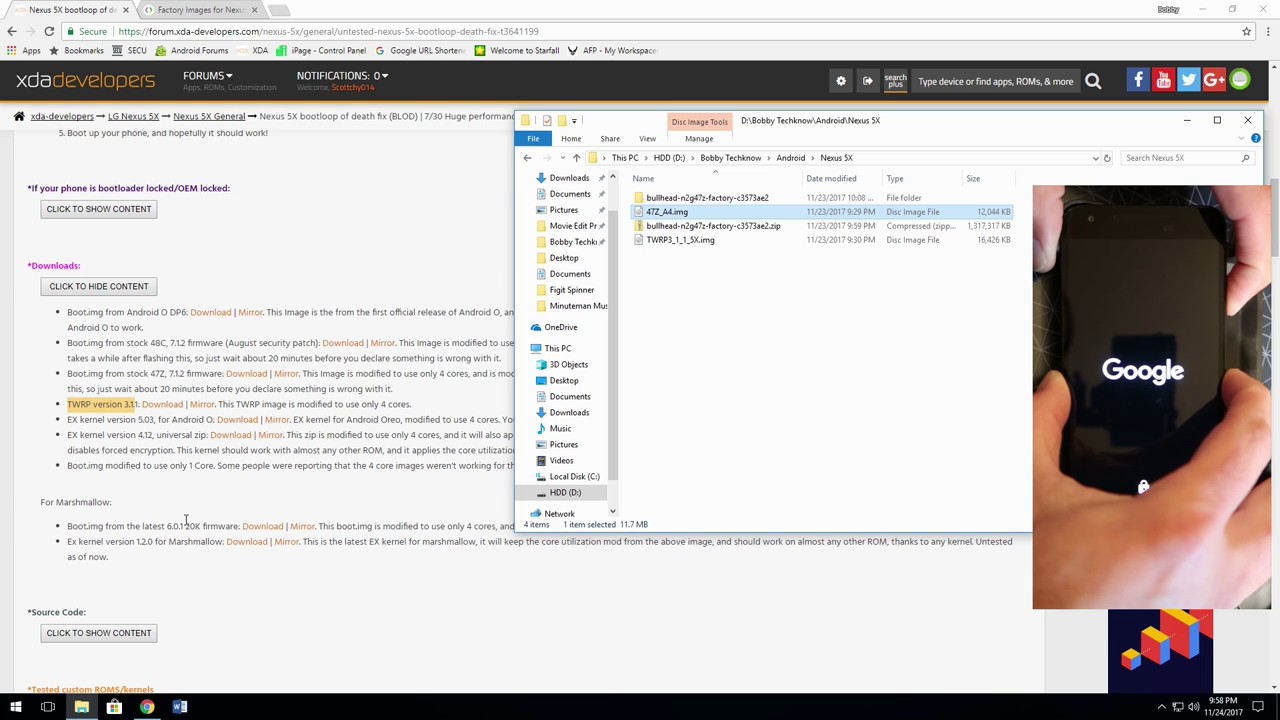Switch to Chrome on the taskbar
This screenshot has width=1280, height=720.
pyautogui.click(x=147, y=707)
